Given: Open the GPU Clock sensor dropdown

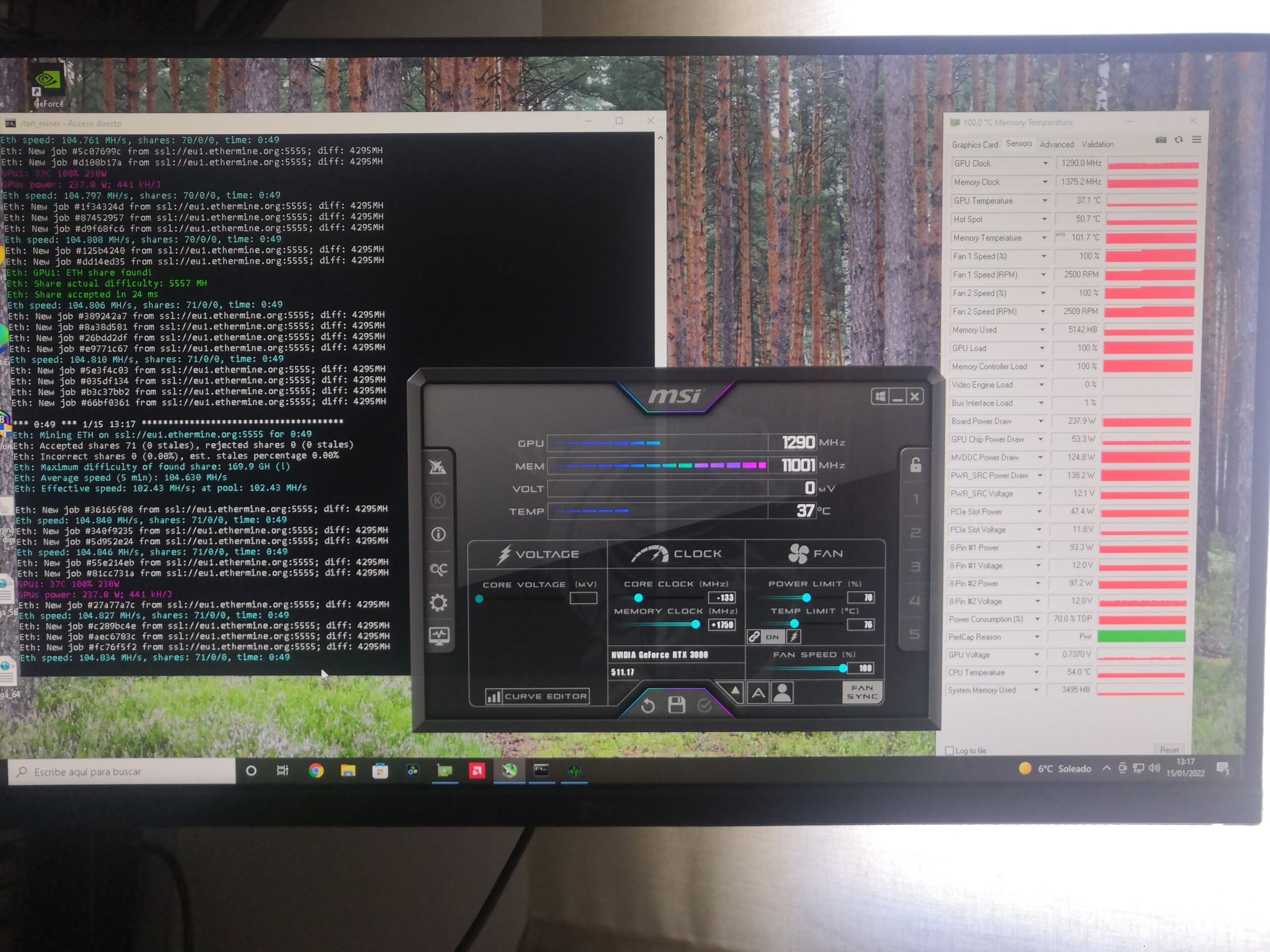Looking at the screenshot, I should 1045,164.
